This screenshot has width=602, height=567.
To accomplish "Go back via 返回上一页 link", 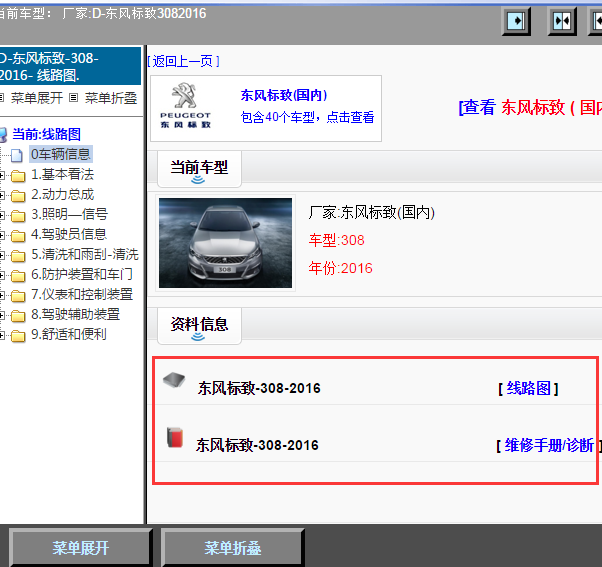I will click(183, 61).
